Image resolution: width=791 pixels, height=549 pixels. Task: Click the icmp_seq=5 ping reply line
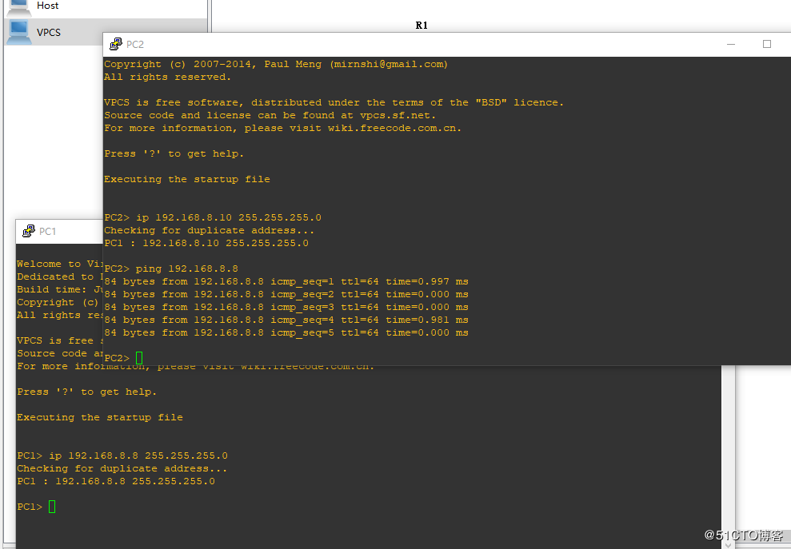(x=286, y=333)
